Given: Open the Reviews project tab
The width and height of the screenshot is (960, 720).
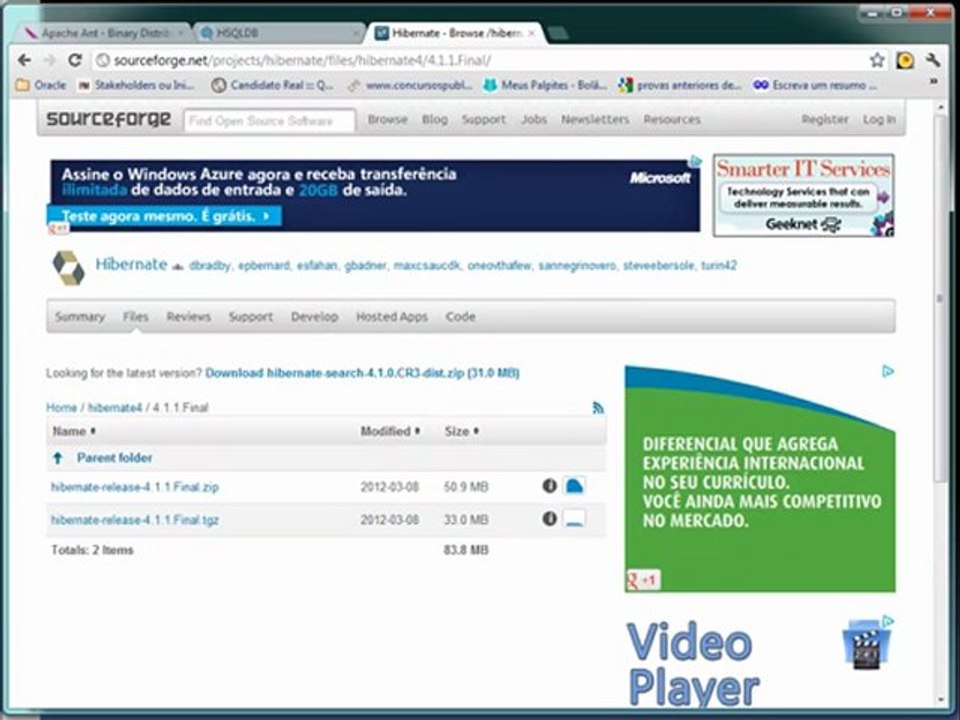Looking at the screenshot, I should pyautogui.click(x=189, y=317).
